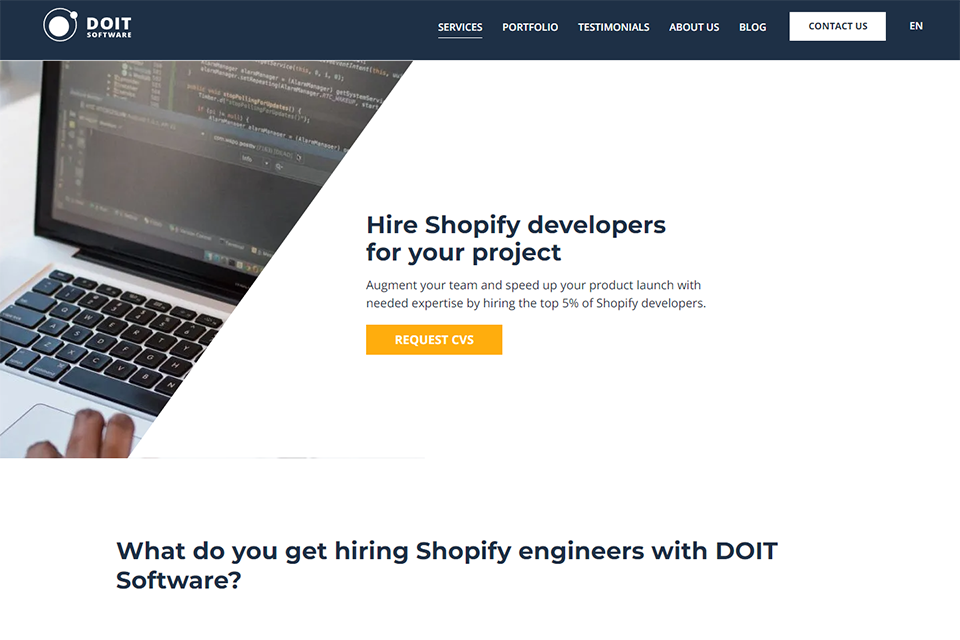Screen dimensions: 960x640
Task: Click the DOIT Software logo
Action: 88,26
